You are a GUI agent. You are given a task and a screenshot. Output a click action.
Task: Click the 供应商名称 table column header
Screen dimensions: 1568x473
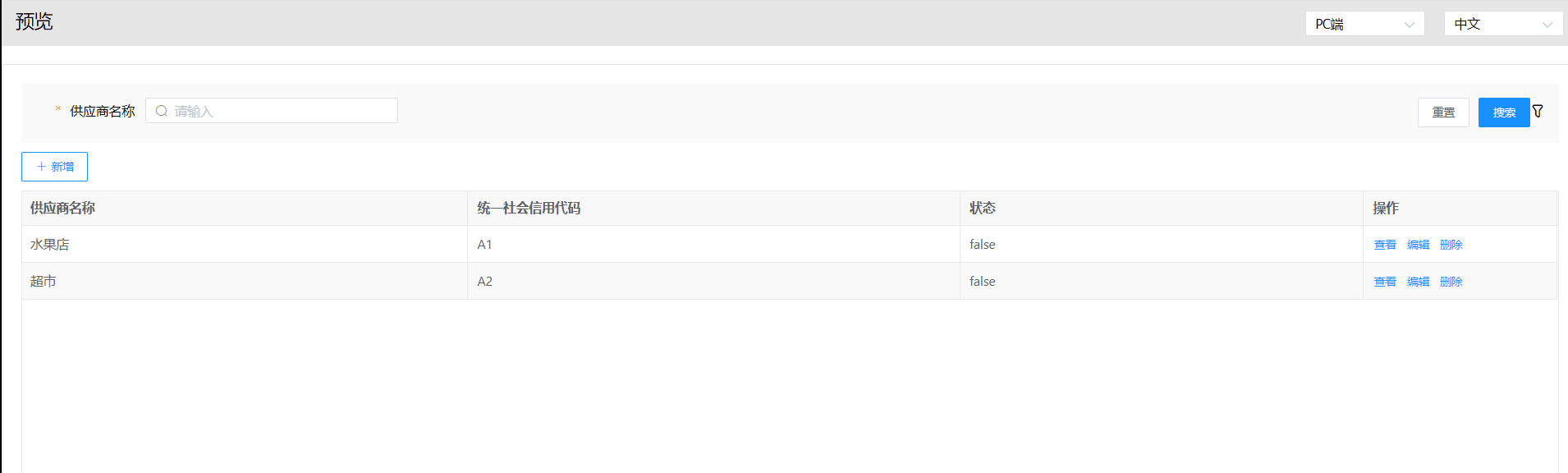pos(63,209)
